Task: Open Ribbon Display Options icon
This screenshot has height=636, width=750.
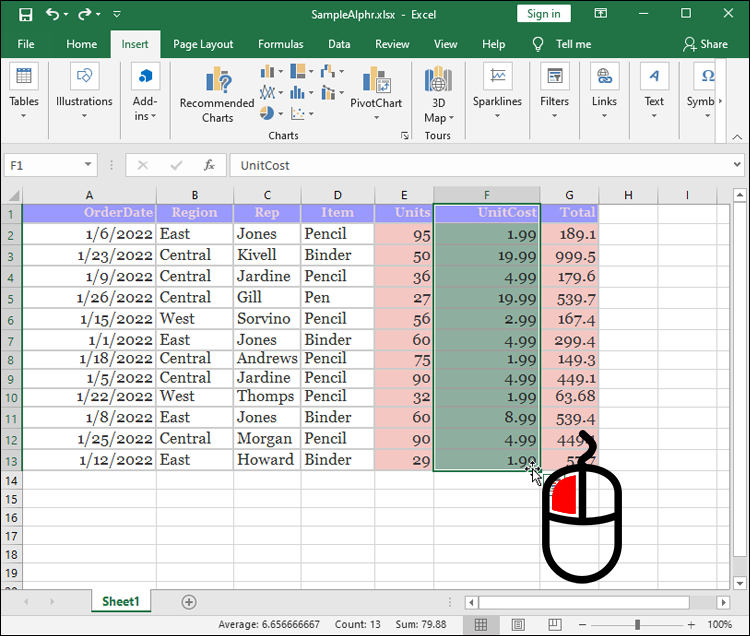Action: [x=601, y=13]
